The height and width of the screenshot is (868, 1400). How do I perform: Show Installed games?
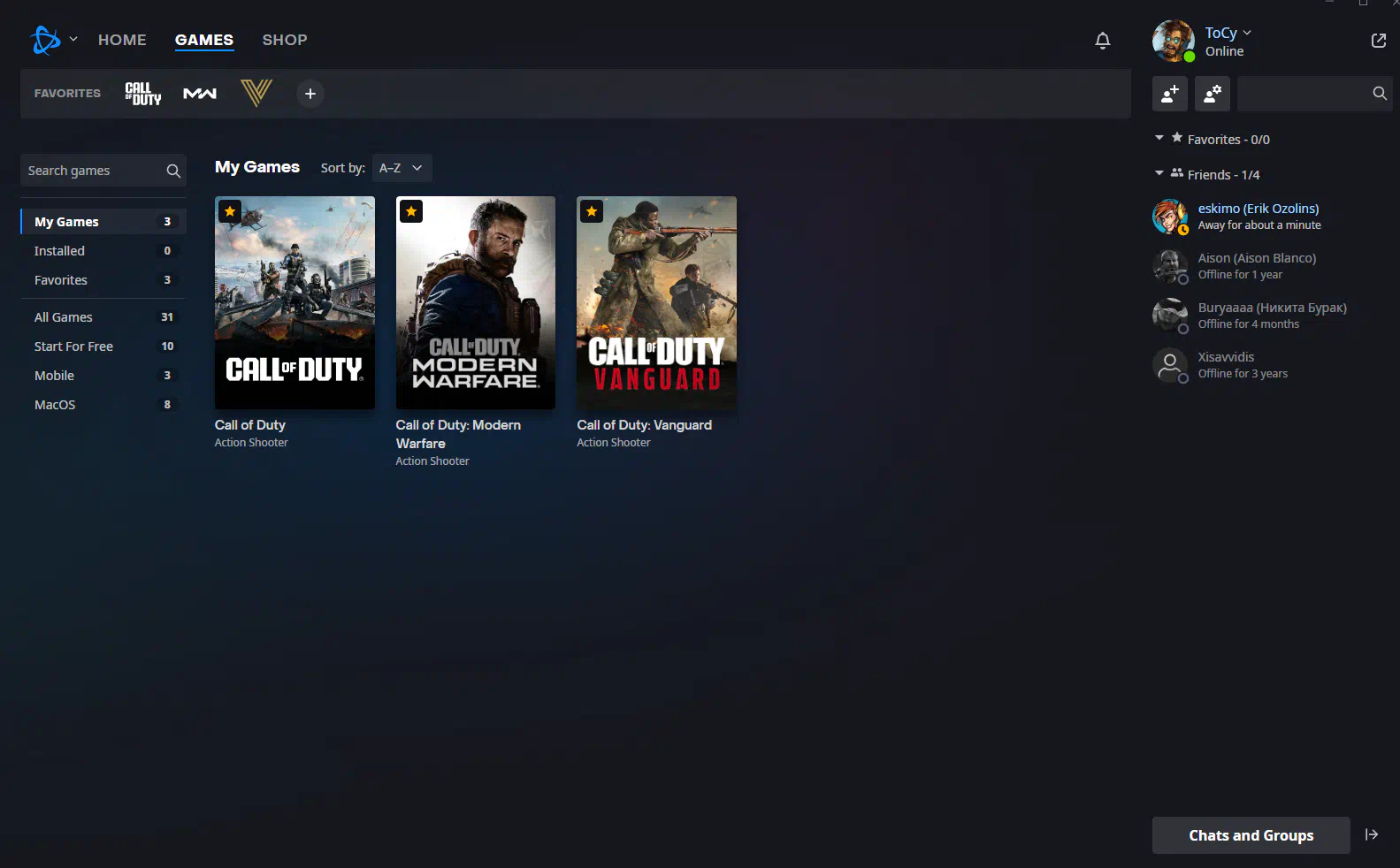coord(103,251)
